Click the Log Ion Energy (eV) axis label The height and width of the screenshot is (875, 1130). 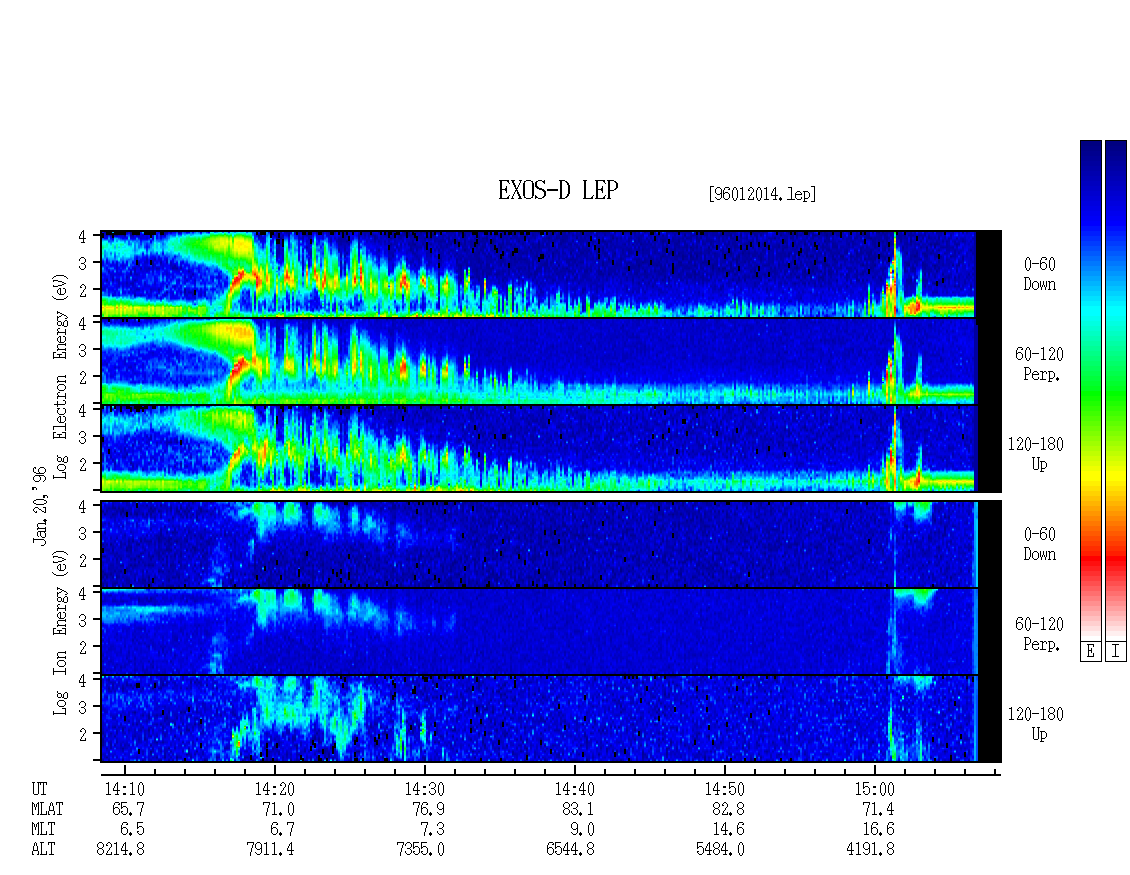[x=61, y=632]
